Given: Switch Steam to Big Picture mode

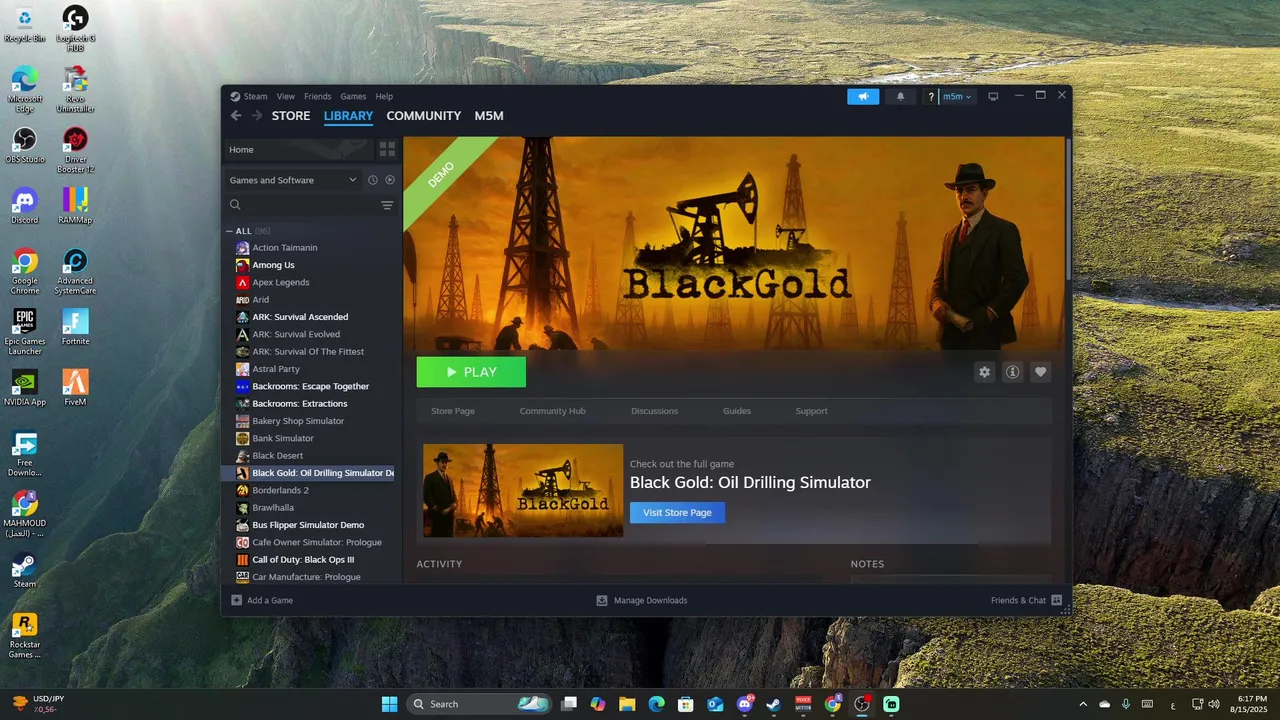Looking at the screenshot, I should point(993,96).
